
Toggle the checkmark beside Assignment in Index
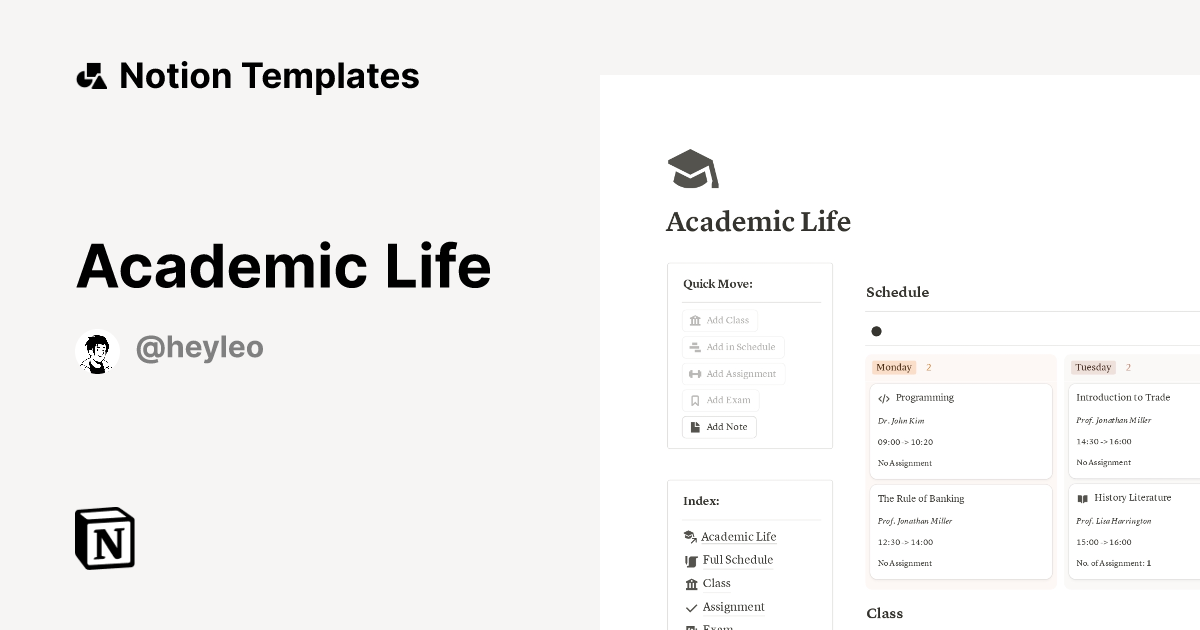pos(691,607)
